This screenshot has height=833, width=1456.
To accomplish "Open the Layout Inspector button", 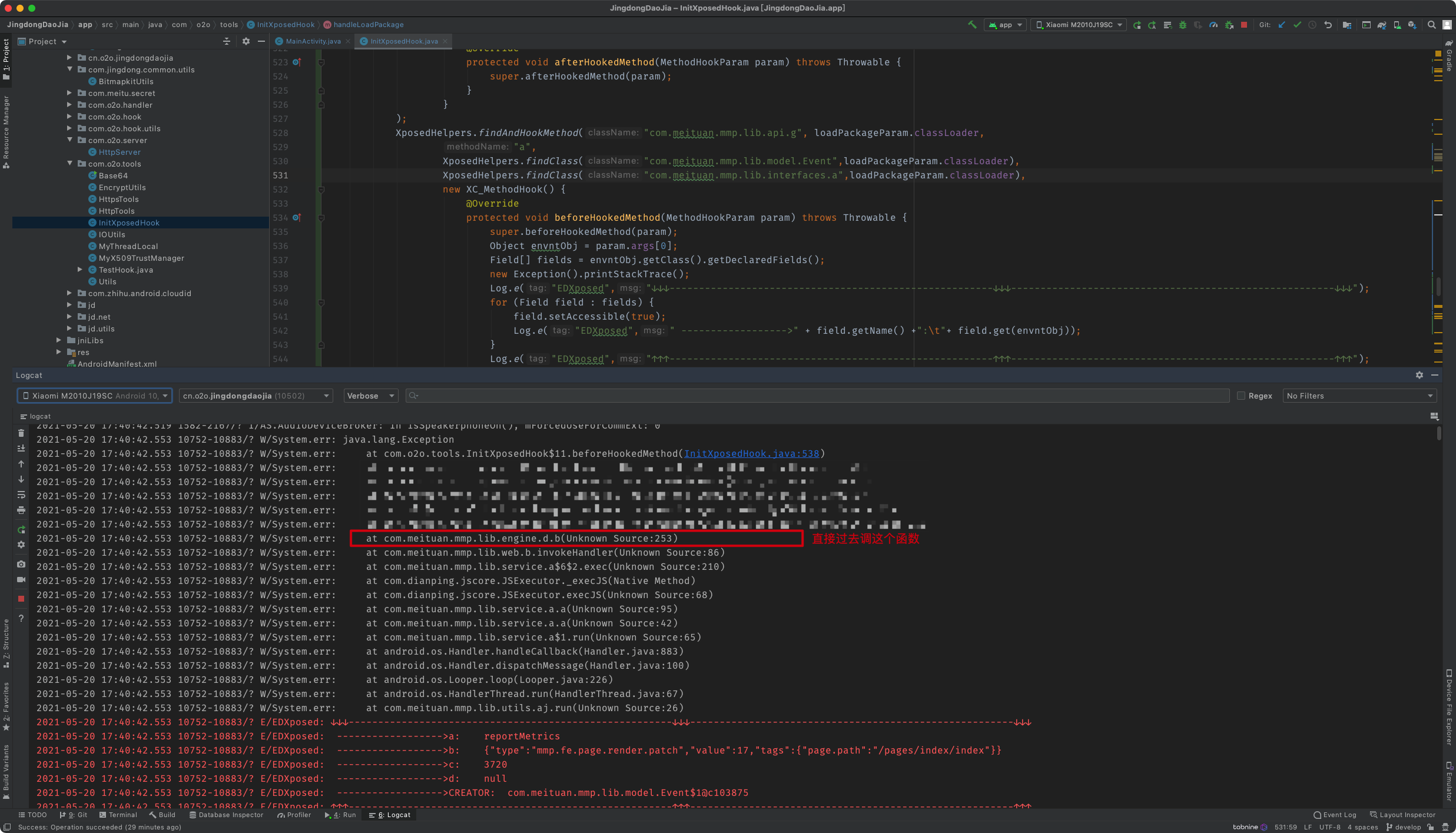I will click(x=1402, y=815).
